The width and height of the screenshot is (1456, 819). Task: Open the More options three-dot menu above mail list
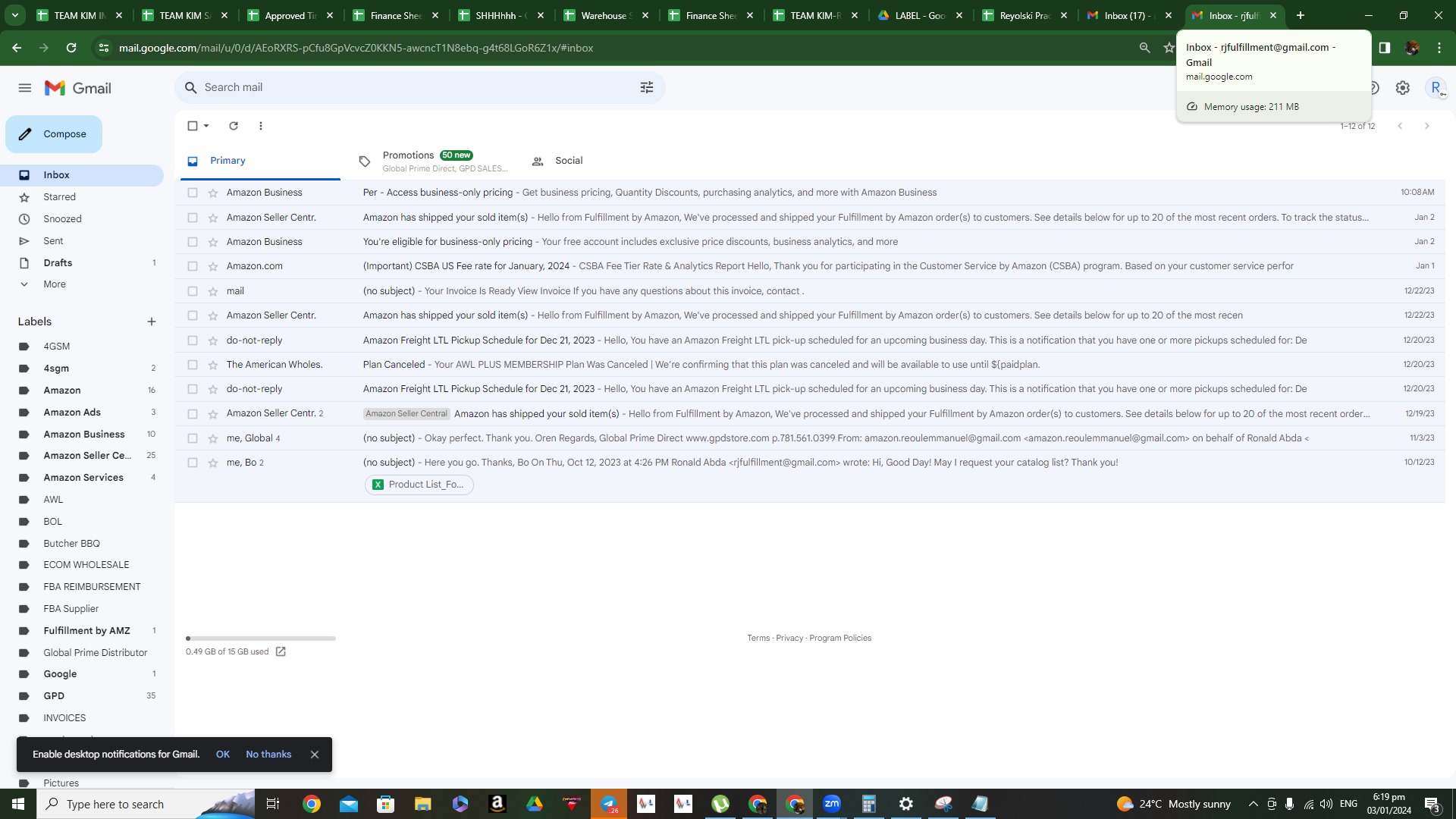pos(261,126)
